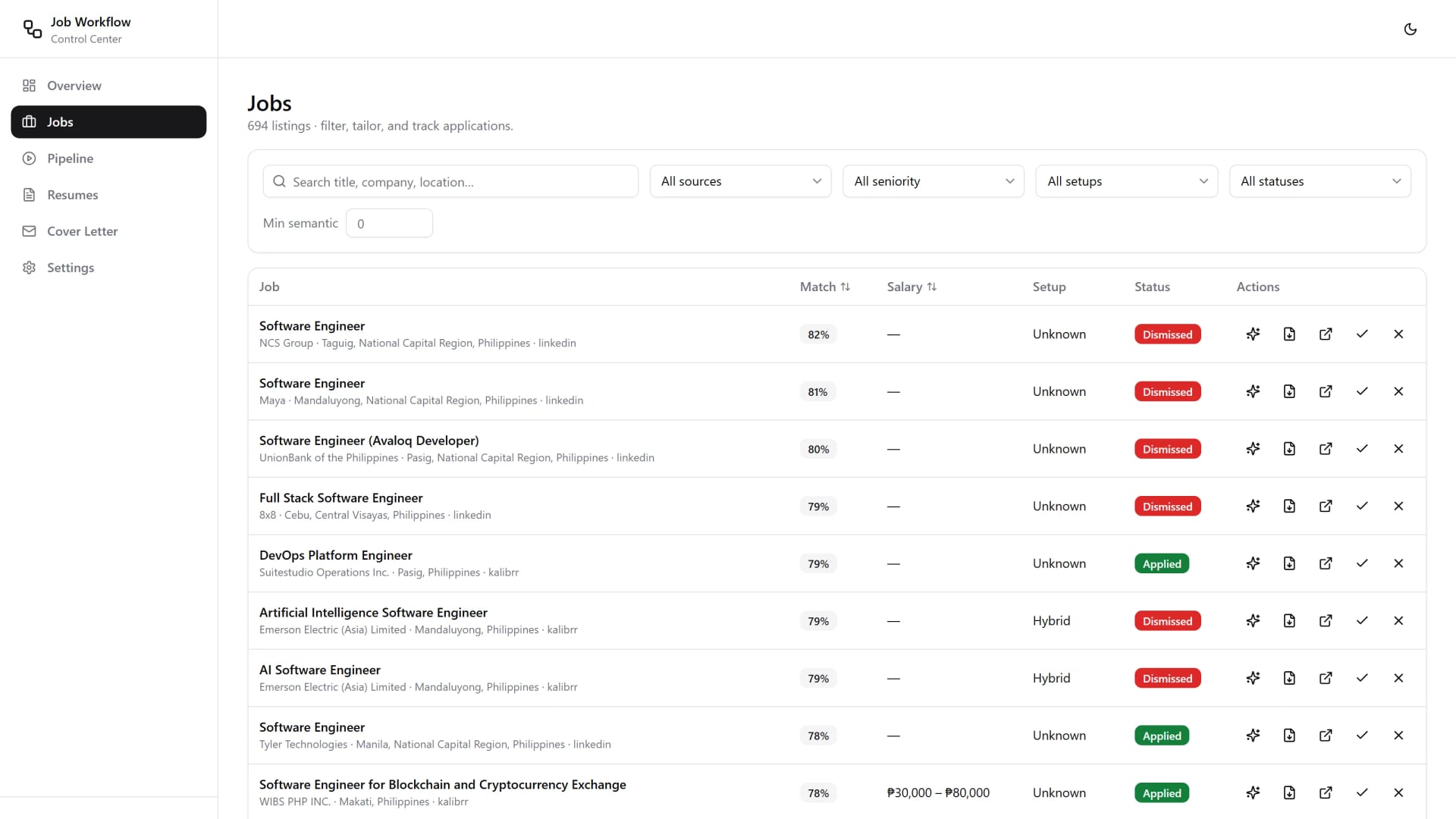The image size is (1456, 819).
Task: Mark NCS Group job as applied checkmark
Action: tap(1362, 334)
